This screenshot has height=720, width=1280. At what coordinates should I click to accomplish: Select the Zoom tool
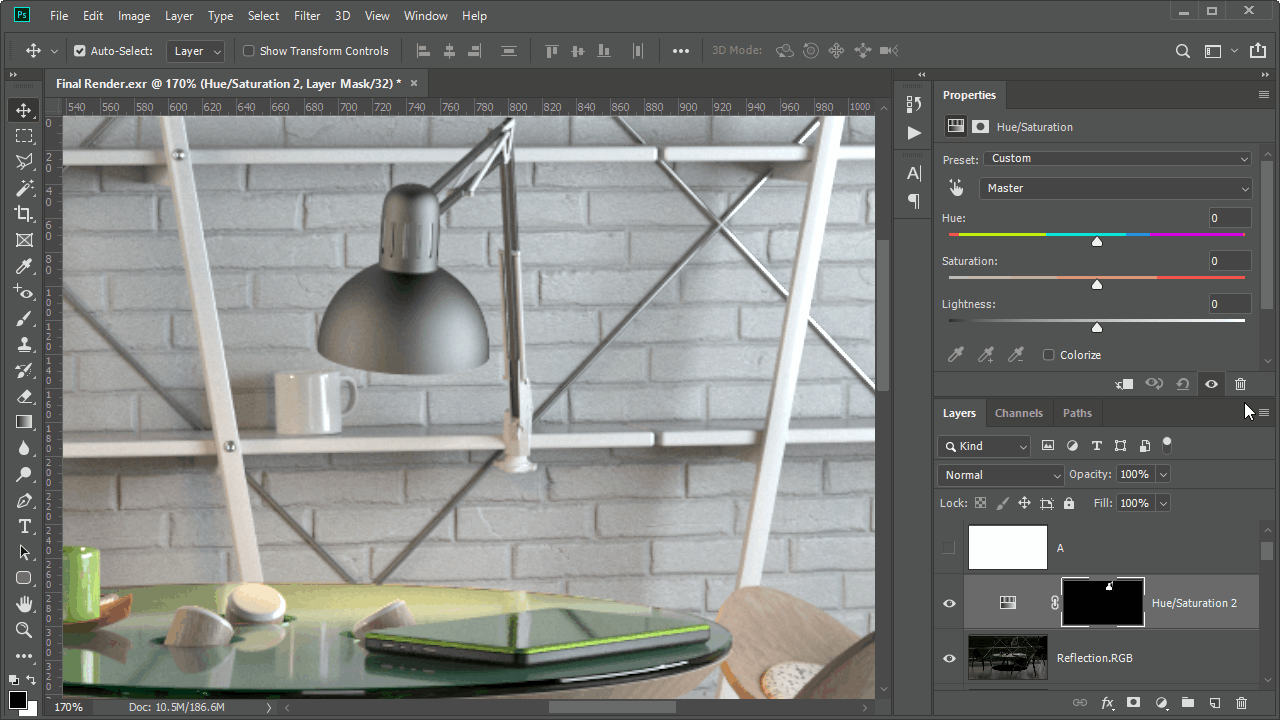(24, 630)
